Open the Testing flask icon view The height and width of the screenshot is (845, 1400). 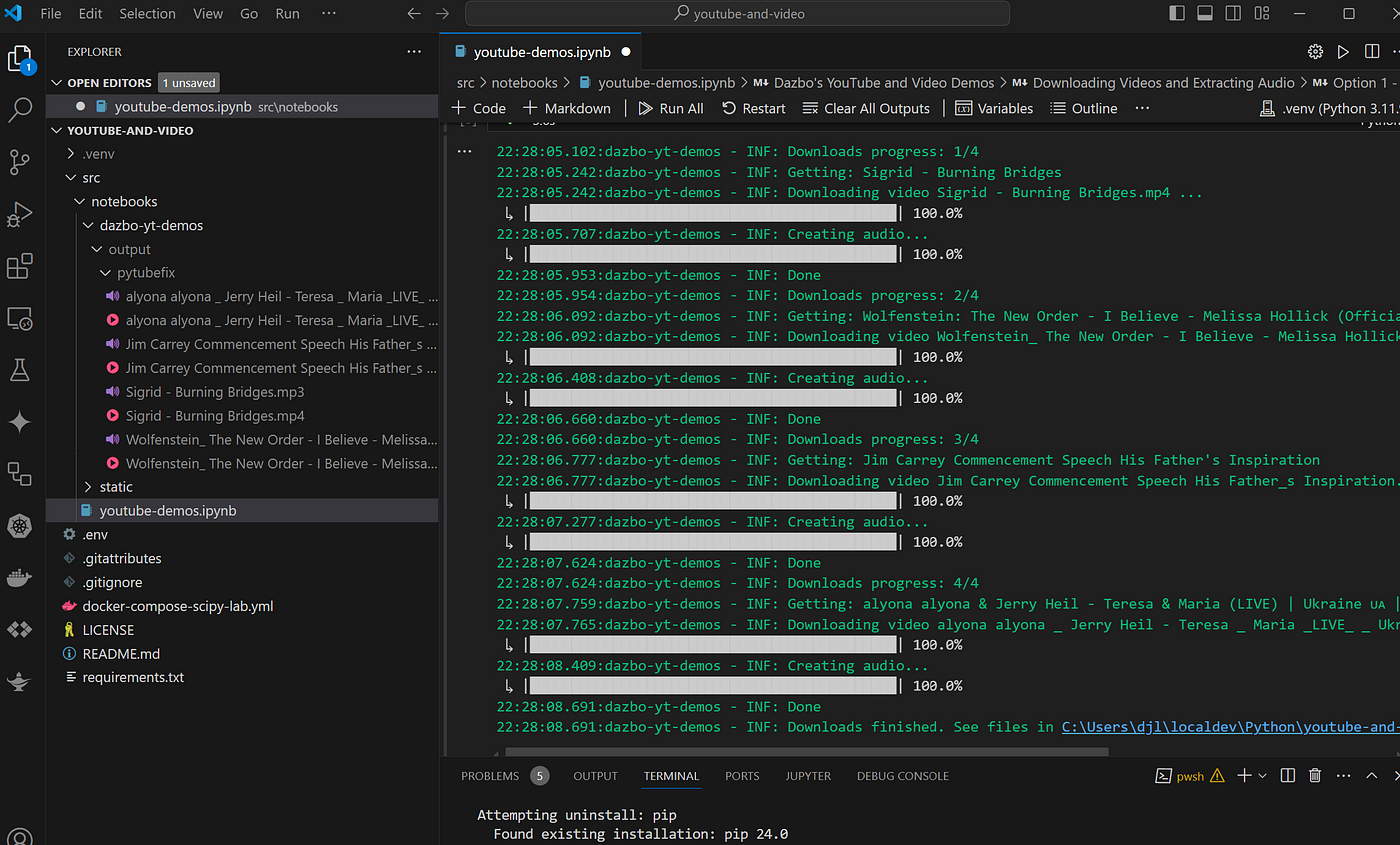click(20, 370)
